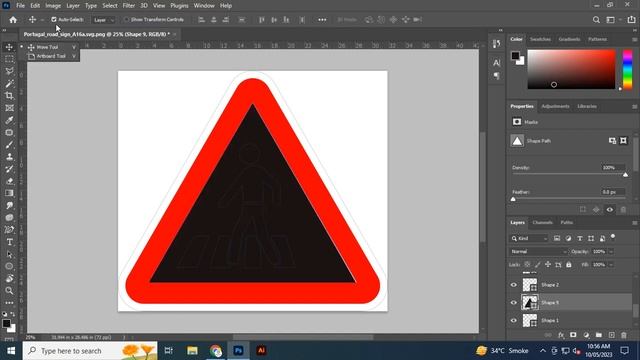Viewport: 640px width, 360px height.
Task: Select the Pen tool
Action: pyautogui.click(x=9, y=230)
